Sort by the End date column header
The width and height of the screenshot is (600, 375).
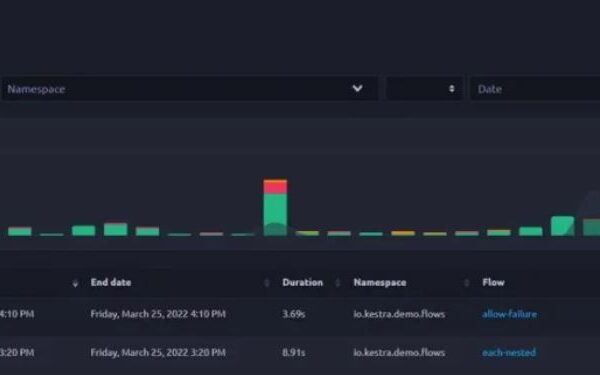111,282
